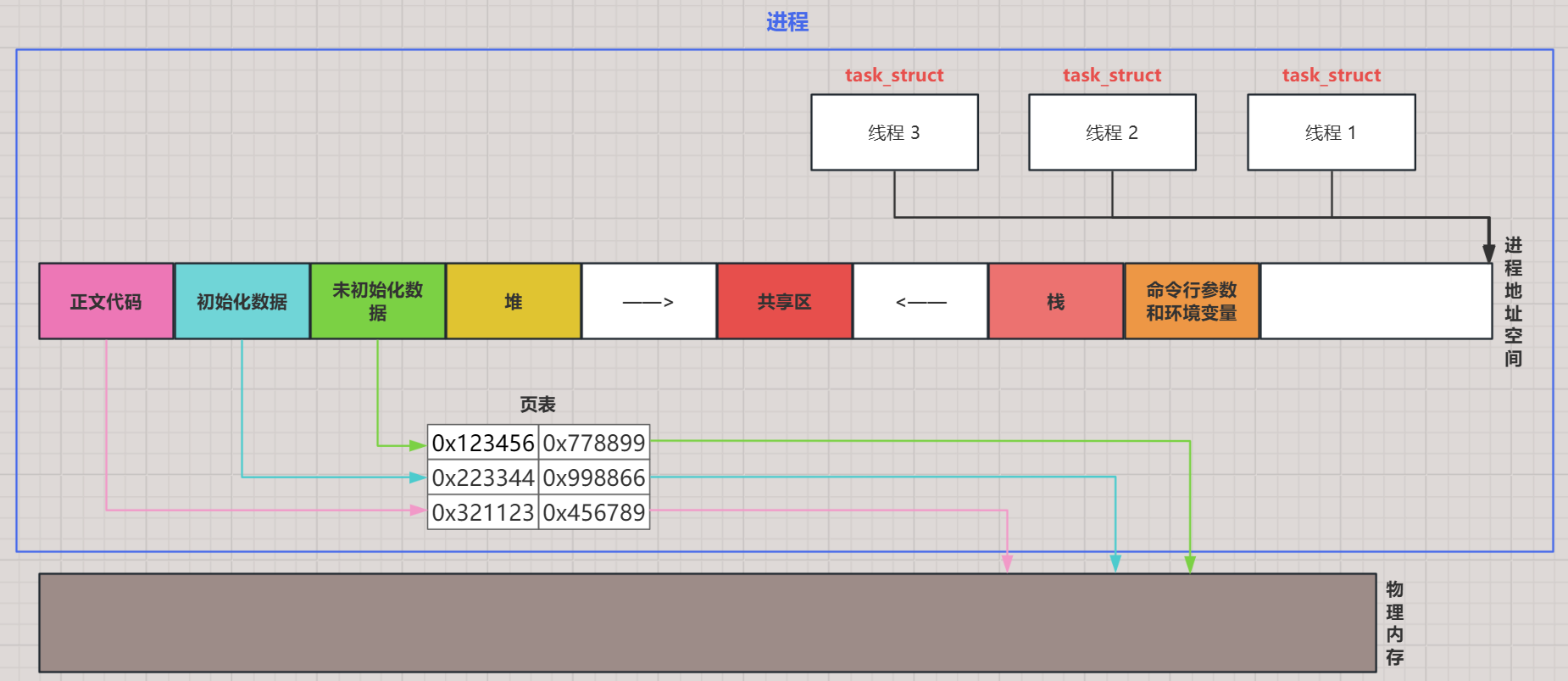The image size is (1568, 681).
Task: Select the yellow 堆 block
Action: click(x=513, y=301)
